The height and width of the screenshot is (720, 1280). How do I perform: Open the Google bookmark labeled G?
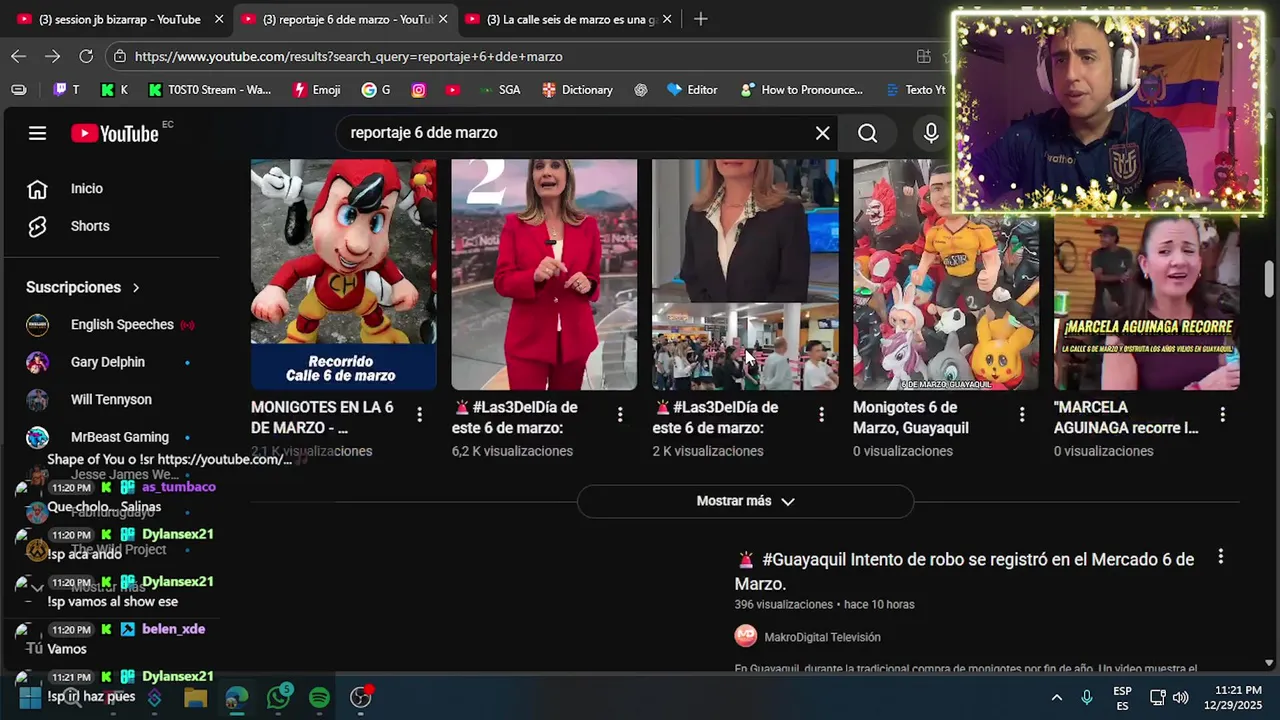[376, 90]
